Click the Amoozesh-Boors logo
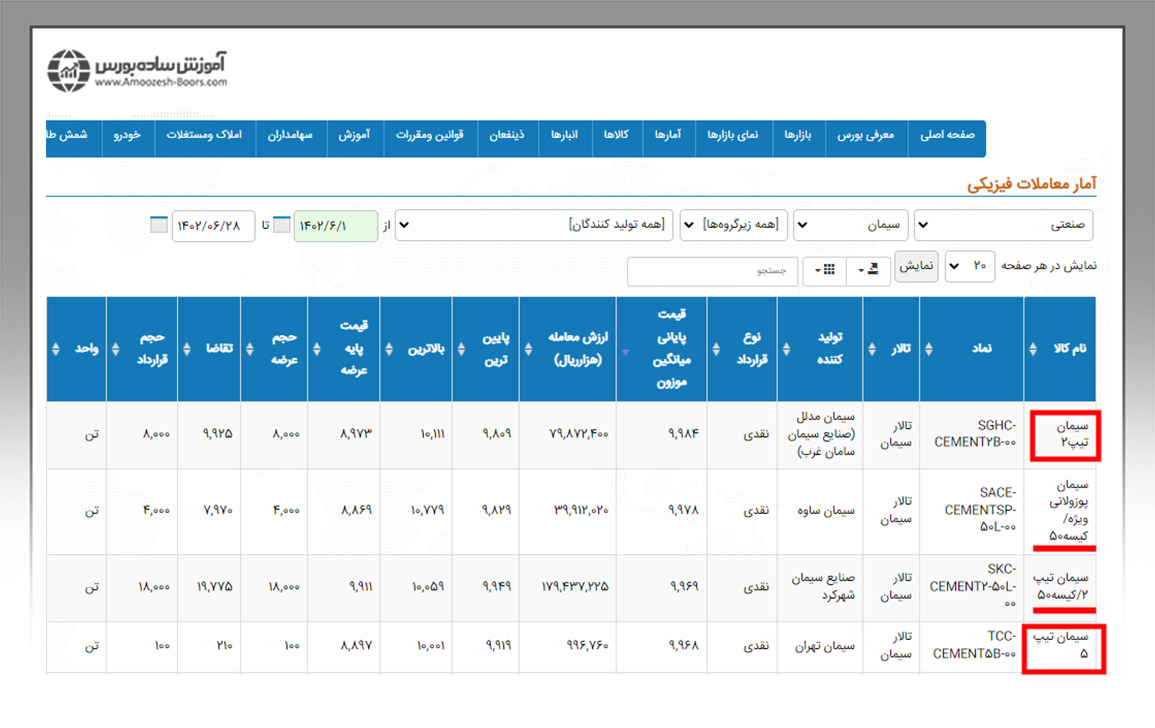This screenshot has width=1155, height=728. coord(138,70)
